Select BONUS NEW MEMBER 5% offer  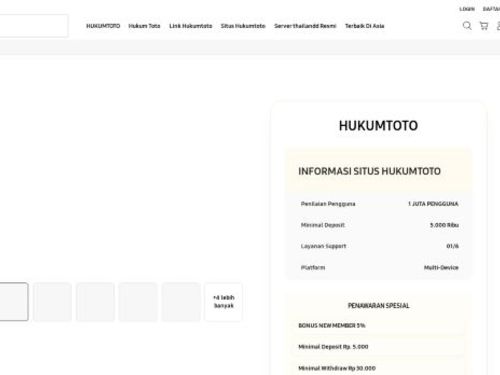coord(378,325)
